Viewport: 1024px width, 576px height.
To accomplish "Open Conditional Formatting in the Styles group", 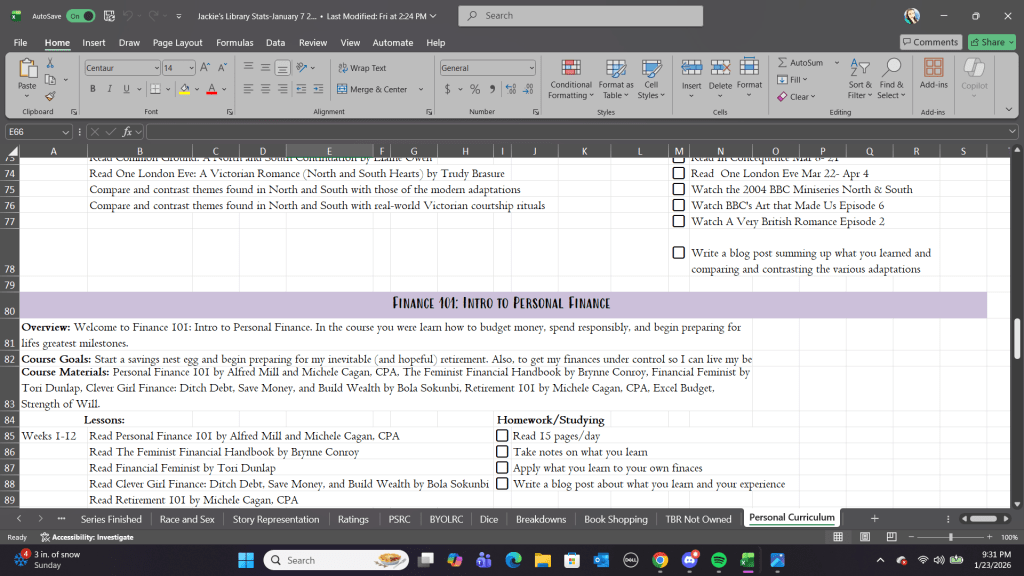I will (x=571, y=77).
